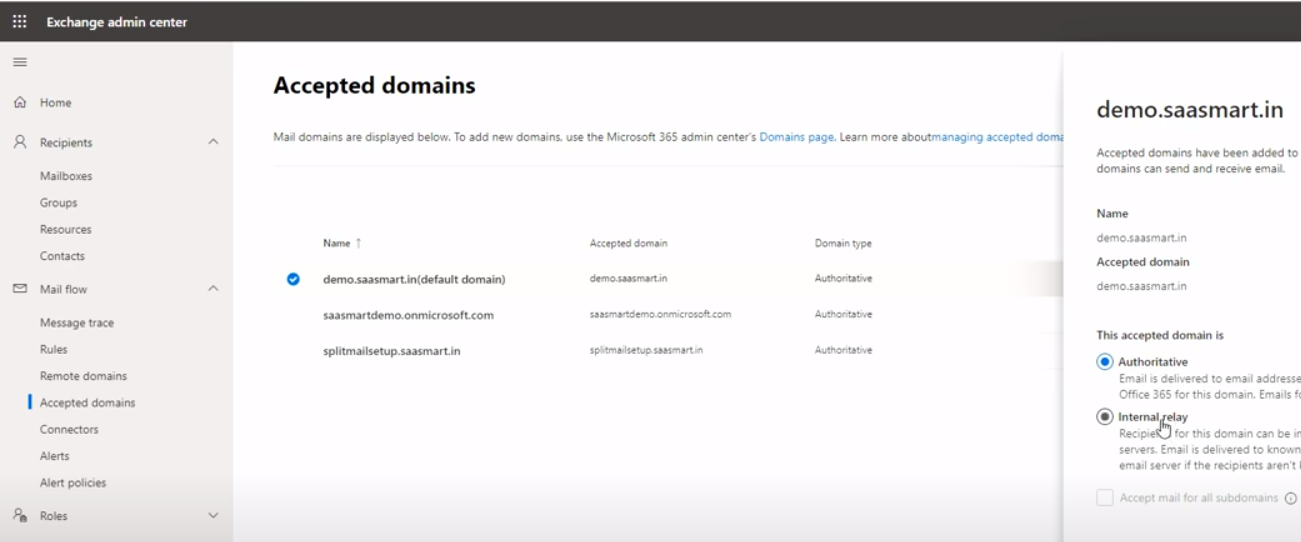
Task: Click Authoritative type in splitmailsetup.saasmart.in row
Action: (843, 350)
